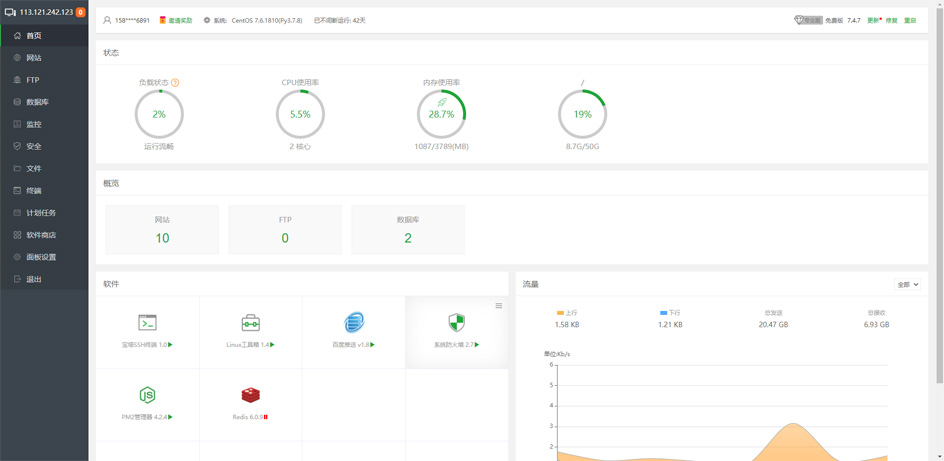
Task: Open the 软件商店 software store
Action: pyautogui.click(x=44, y=235)
